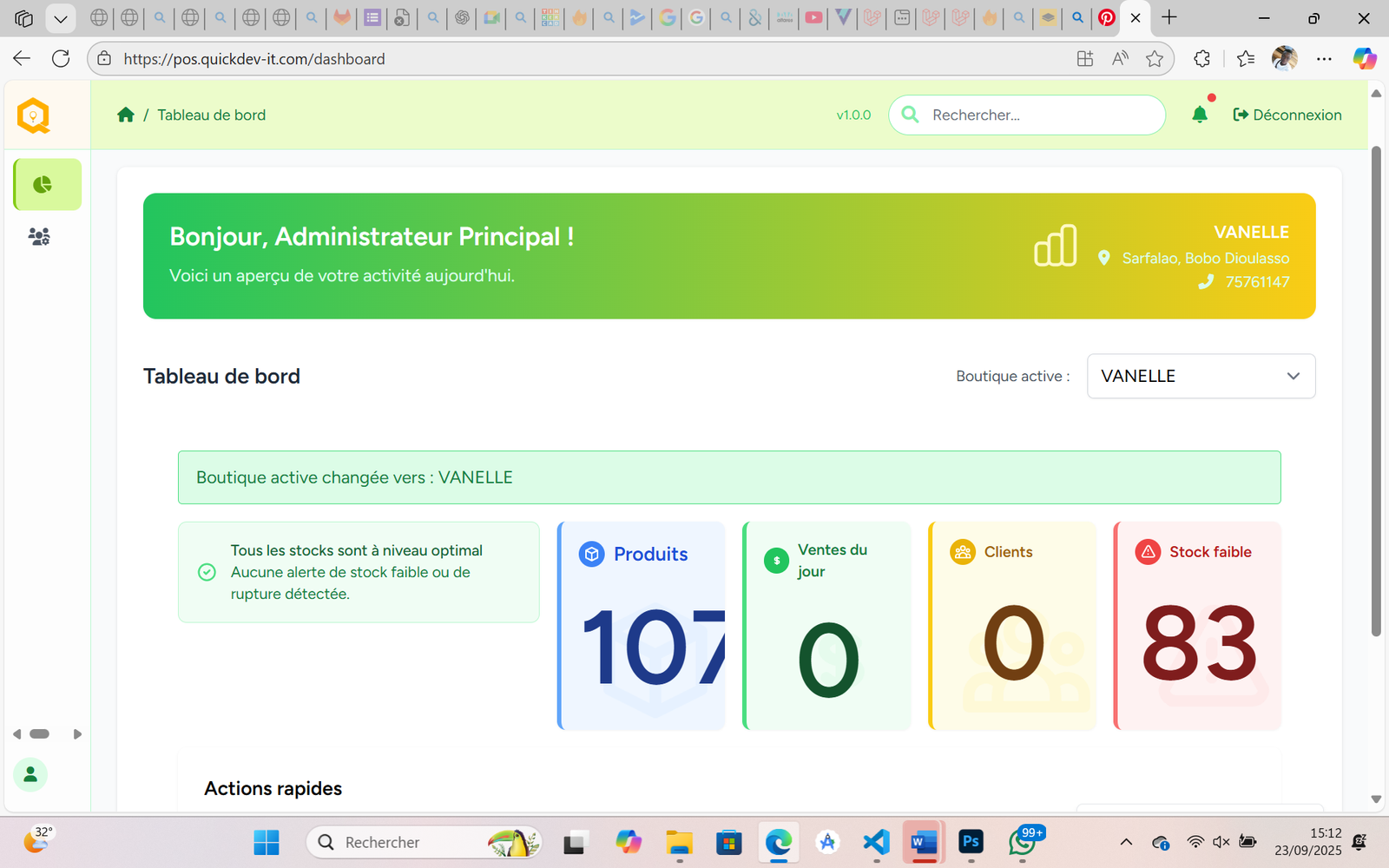Open the YouTube browser tab
The width and height of the screenshot is (1389, 868).
point(813,17)
